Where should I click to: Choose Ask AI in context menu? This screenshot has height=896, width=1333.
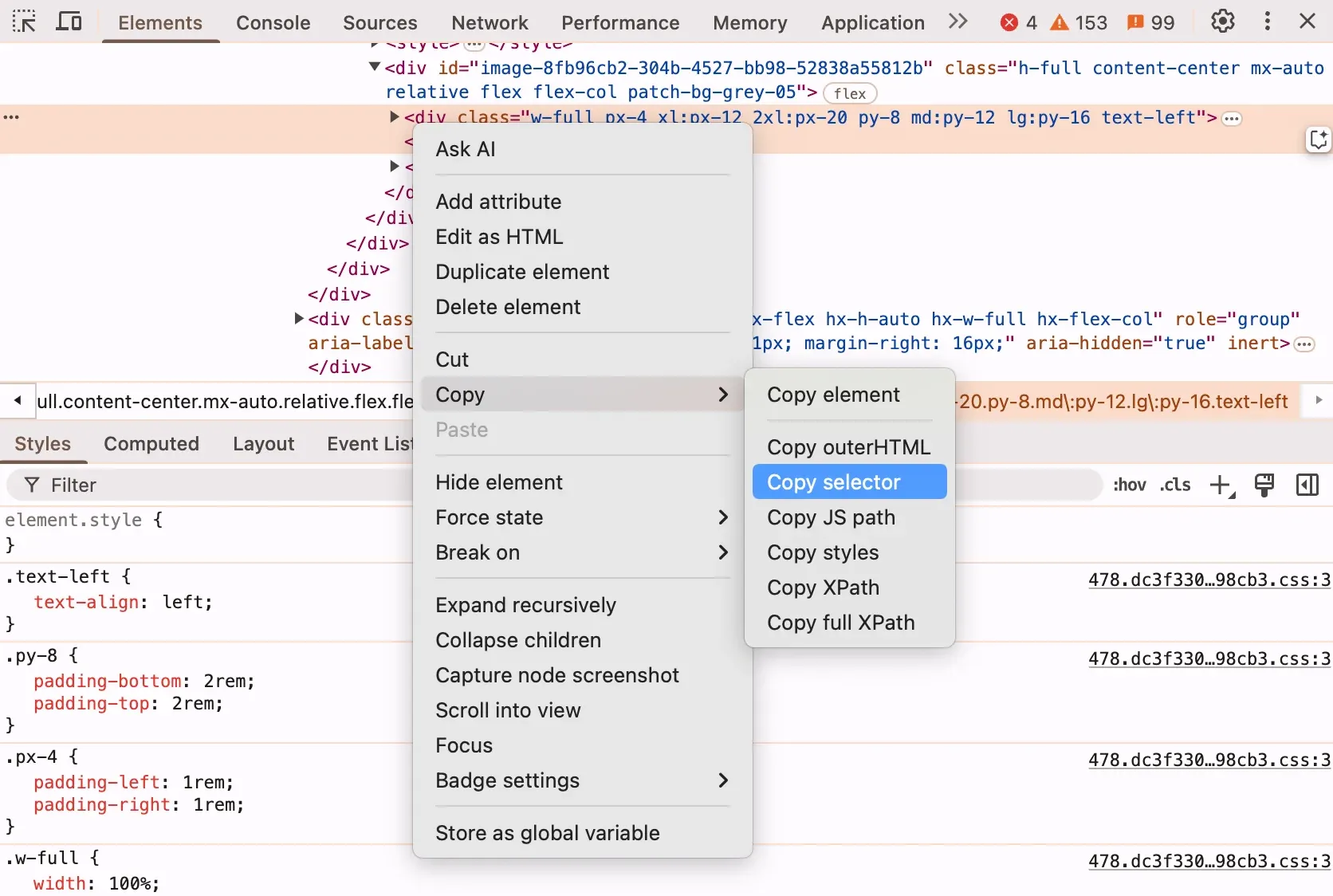pos(583,149)
